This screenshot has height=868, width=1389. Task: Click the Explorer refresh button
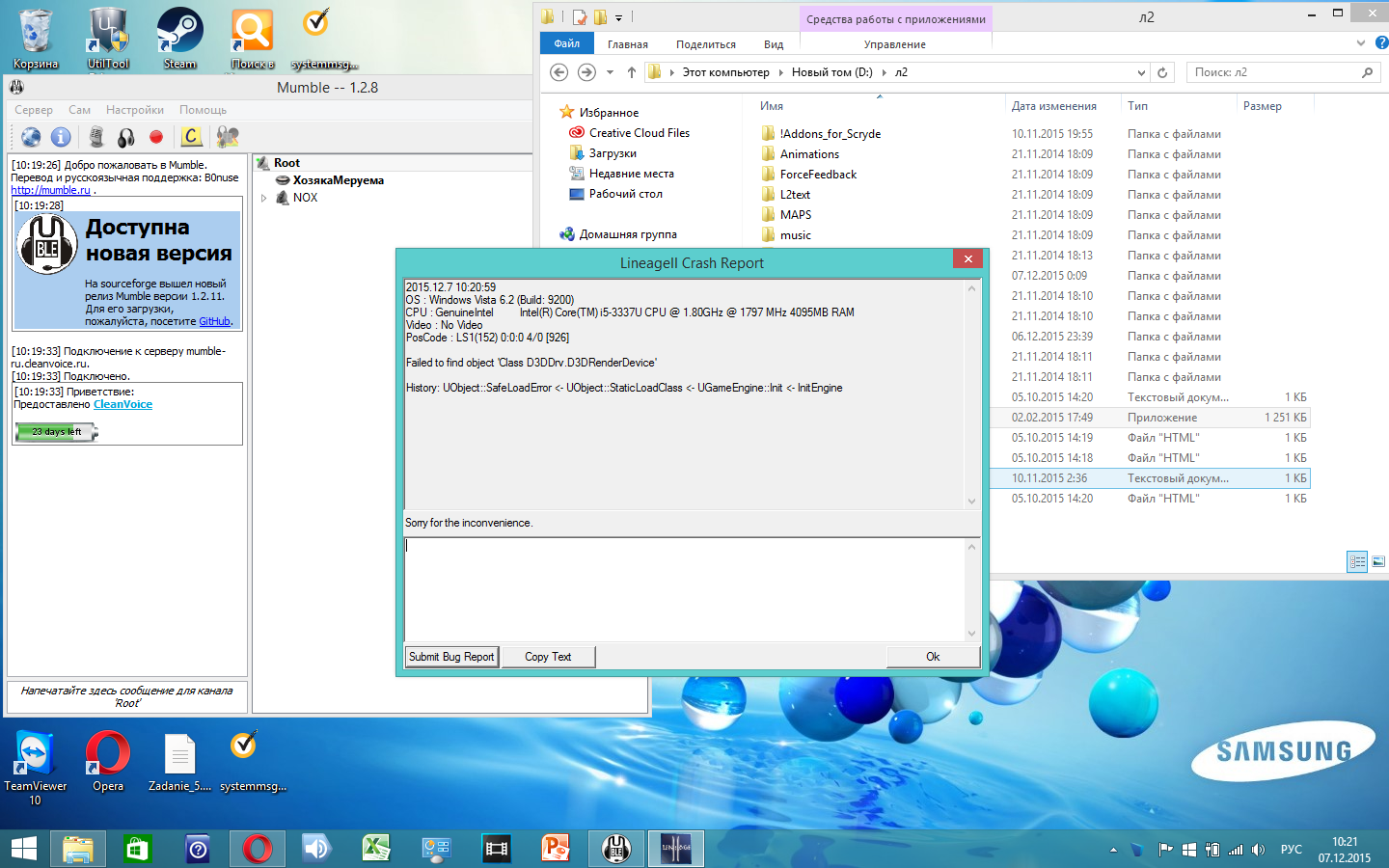[x=1162, y=72]
